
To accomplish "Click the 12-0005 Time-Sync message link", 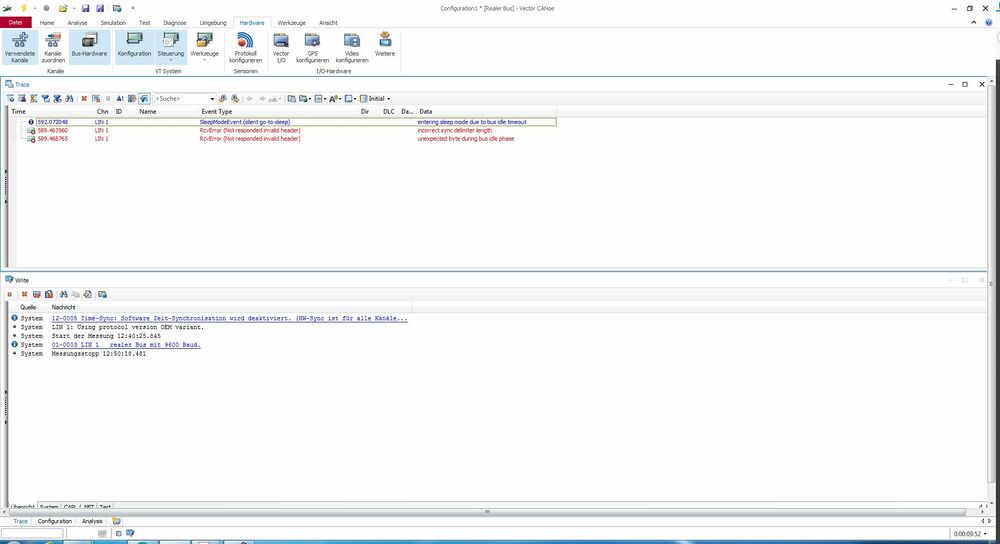I will pos(228,318).
